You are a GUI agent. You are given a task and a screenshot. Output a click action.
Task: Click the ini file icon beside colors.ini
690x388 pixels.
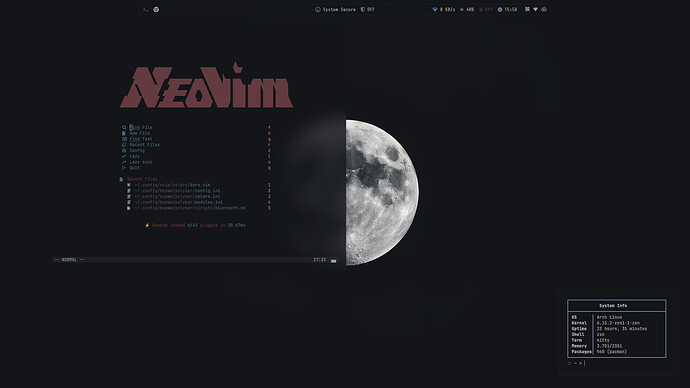pos(128,197)
